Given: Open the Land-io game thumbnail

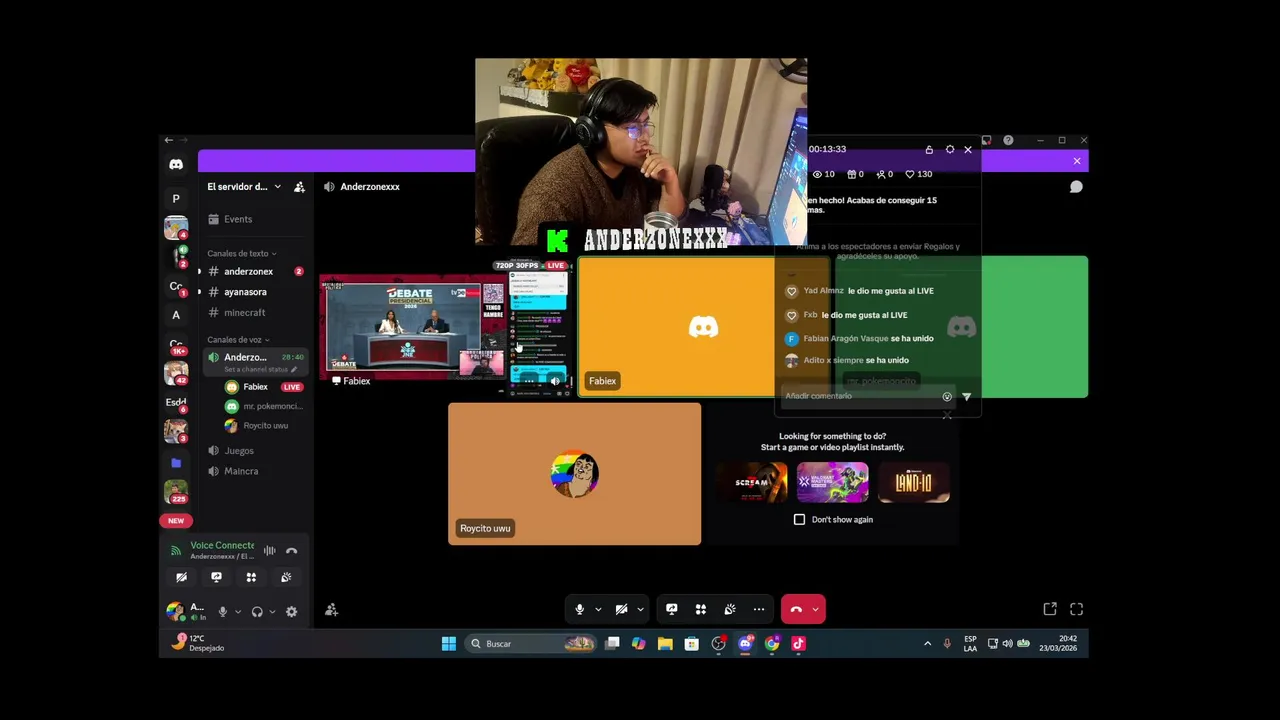Looking at the screenshot, I should click(x=914, y=482).
